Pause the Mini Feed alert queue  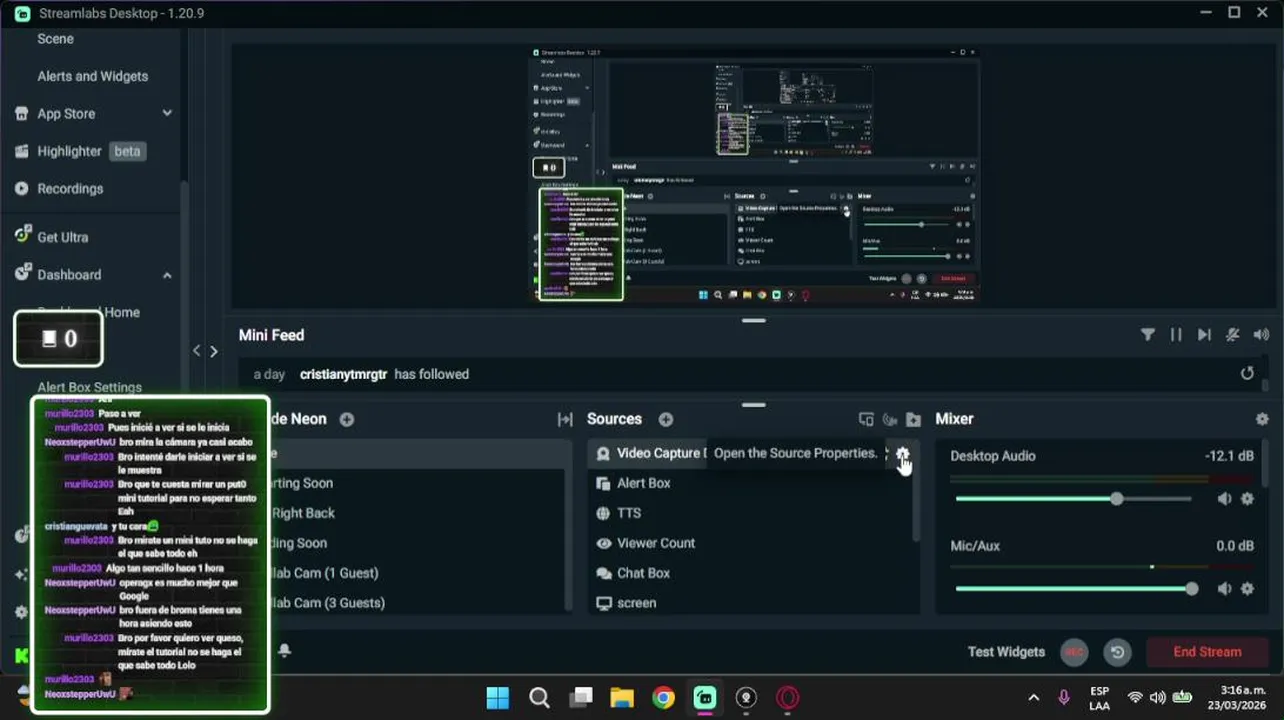[x=1176, y=335]
